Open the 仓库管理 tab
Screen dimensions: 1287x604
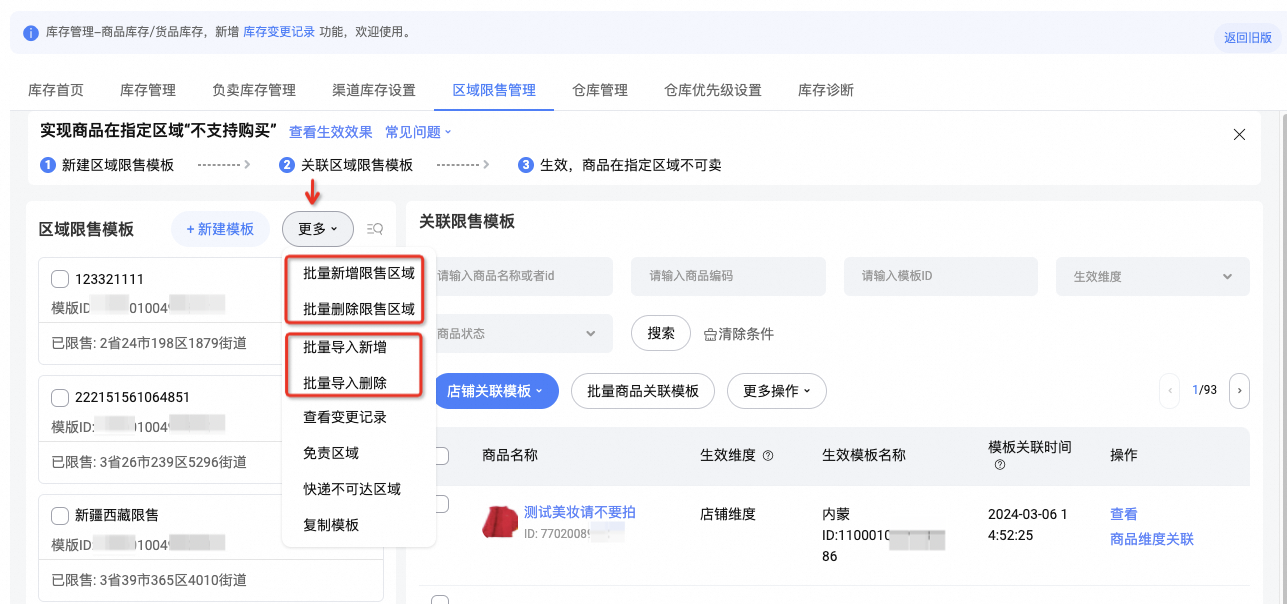(x=600, y=90)
